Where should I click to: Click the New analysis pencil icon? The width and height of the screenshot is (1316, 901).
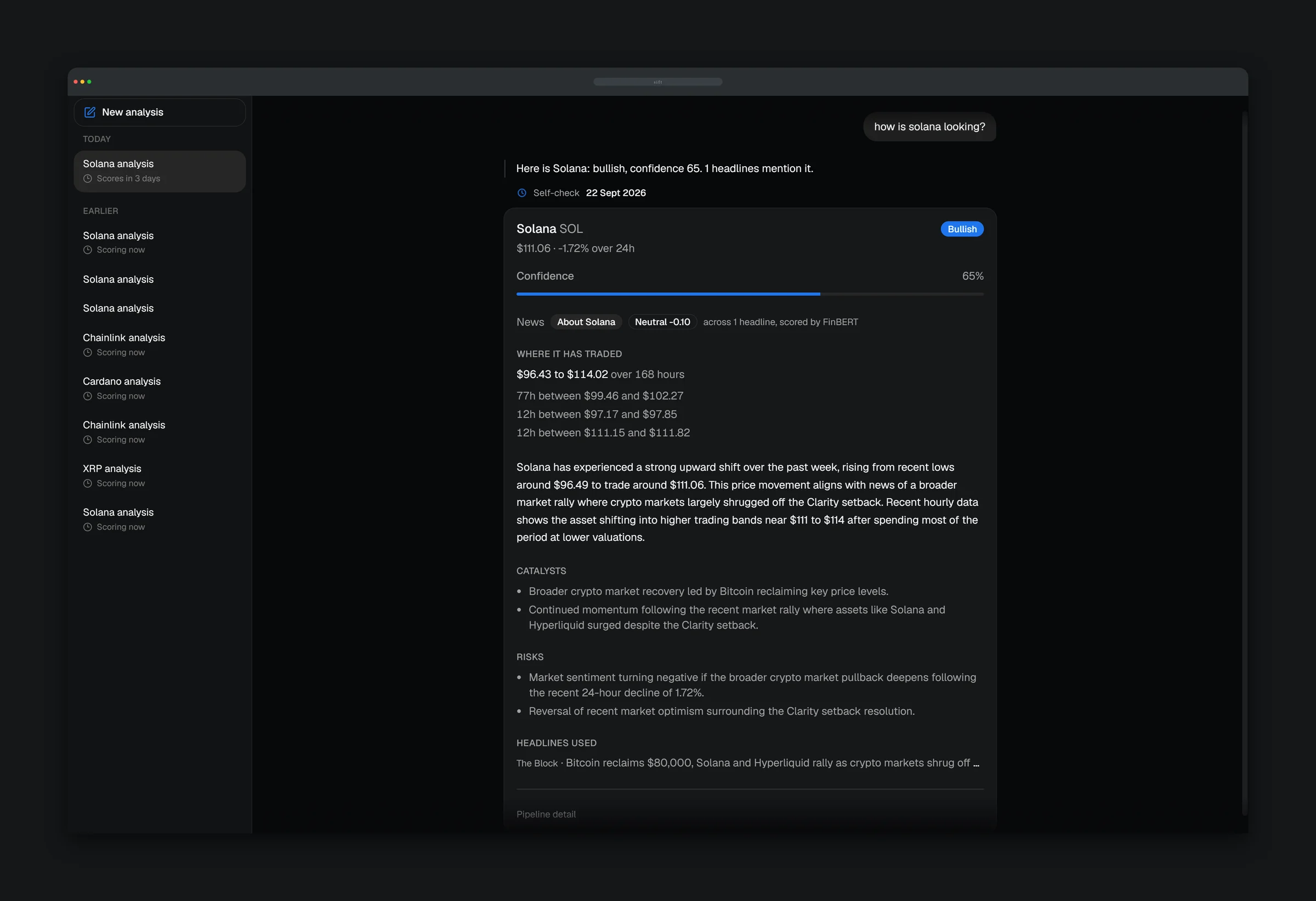click(x=89, y=112)
